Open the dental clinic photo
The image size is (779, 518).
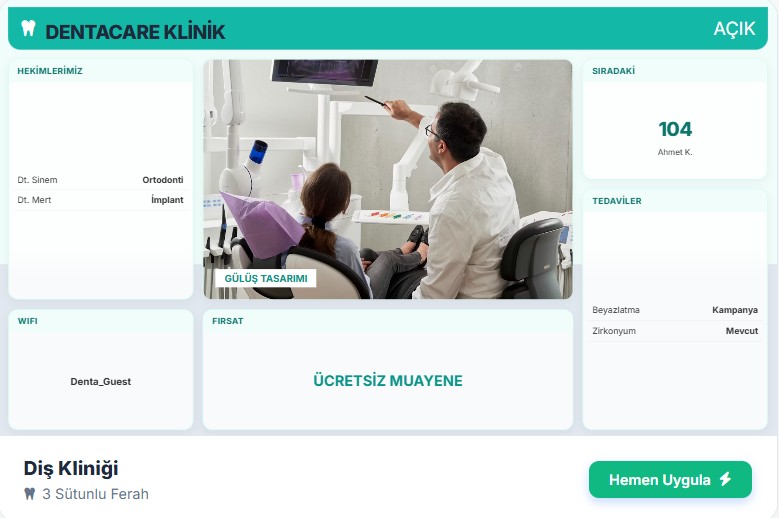(388, 179)
